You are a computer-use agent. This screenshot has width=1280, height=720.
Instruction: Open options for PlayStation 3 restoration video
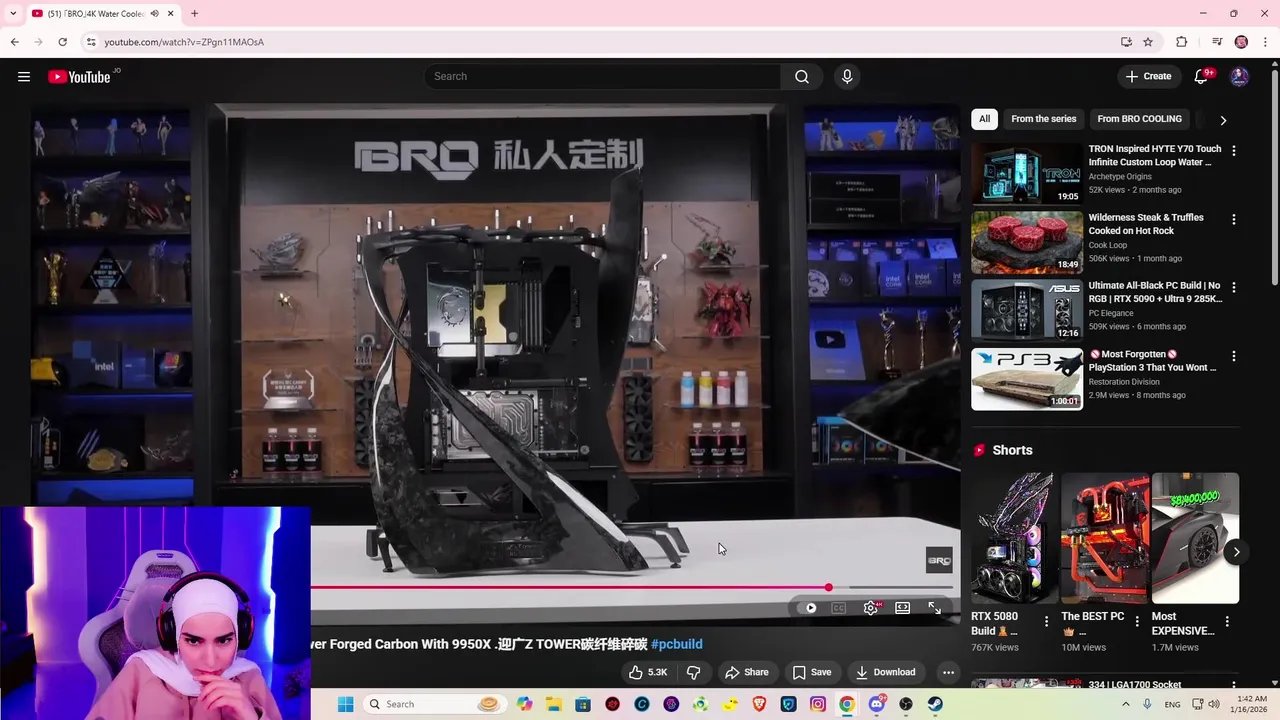click(x=1233, y=356)
